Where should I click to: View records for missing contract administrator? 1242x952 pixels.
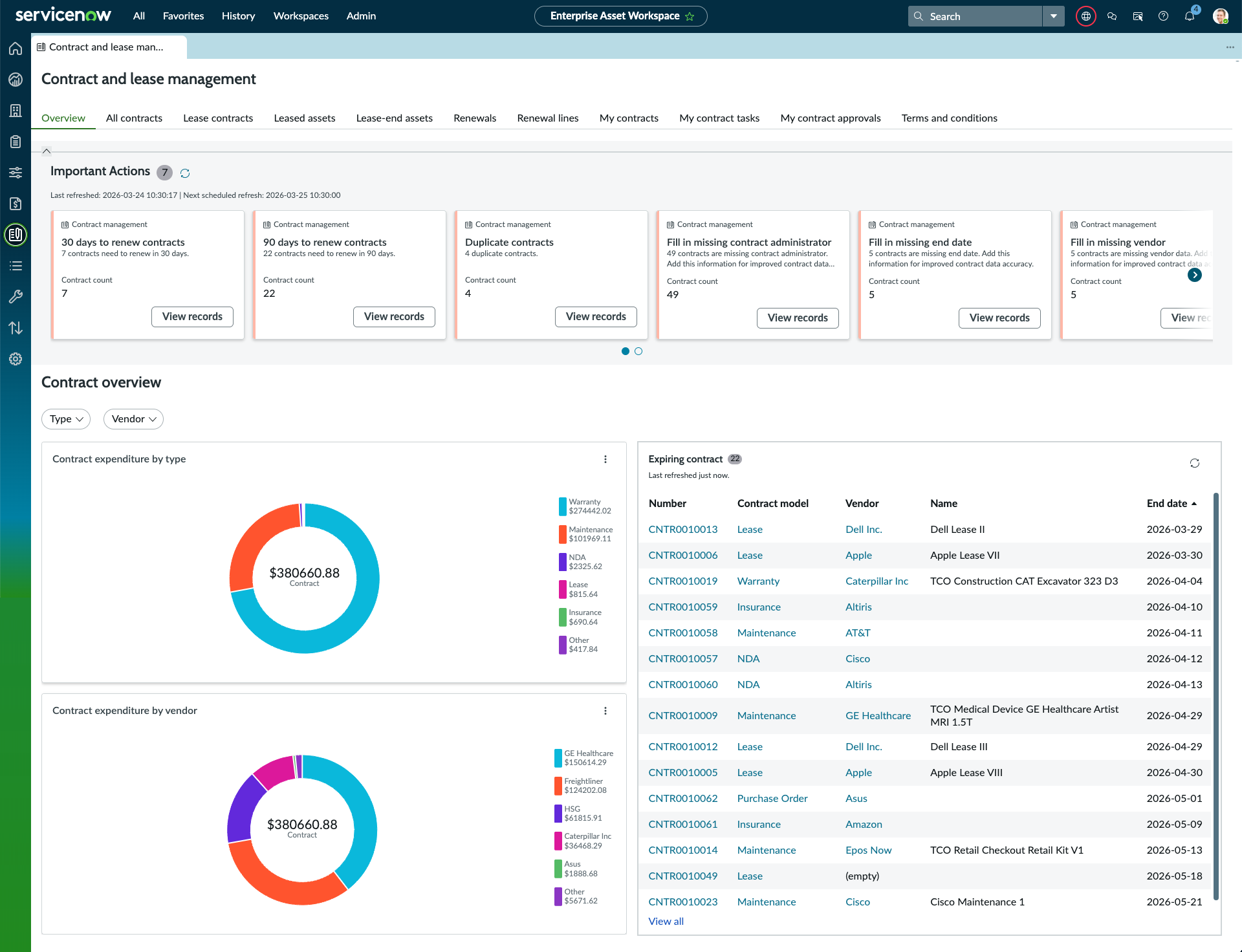798,318
